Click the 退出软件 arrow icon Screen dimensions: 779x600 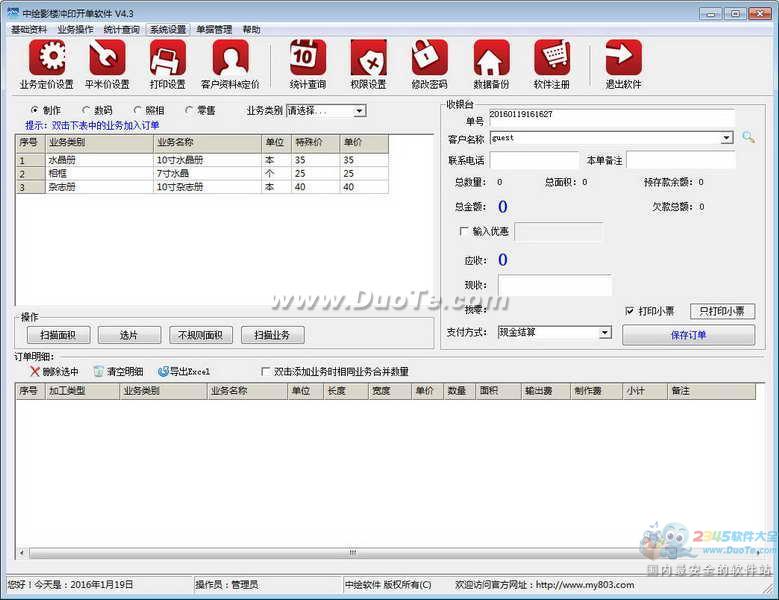[x=623, y=59]
